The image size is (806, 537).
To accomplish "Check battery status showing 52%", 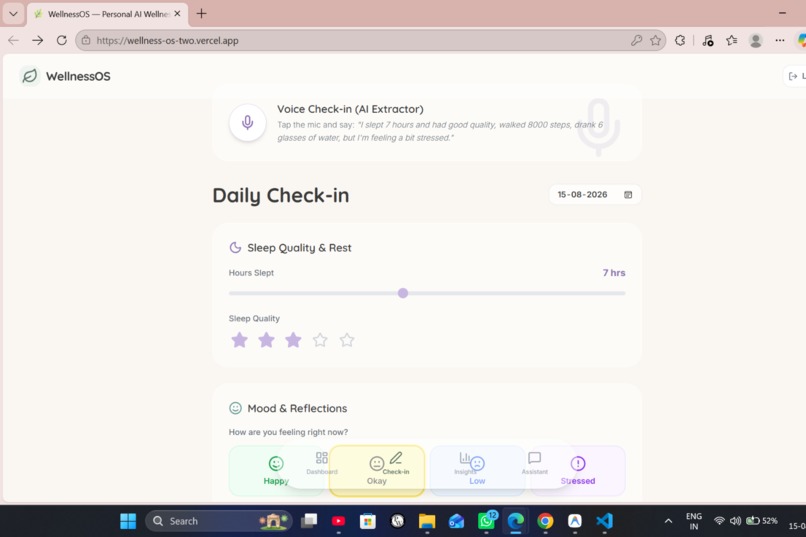I will coord(762,521).
